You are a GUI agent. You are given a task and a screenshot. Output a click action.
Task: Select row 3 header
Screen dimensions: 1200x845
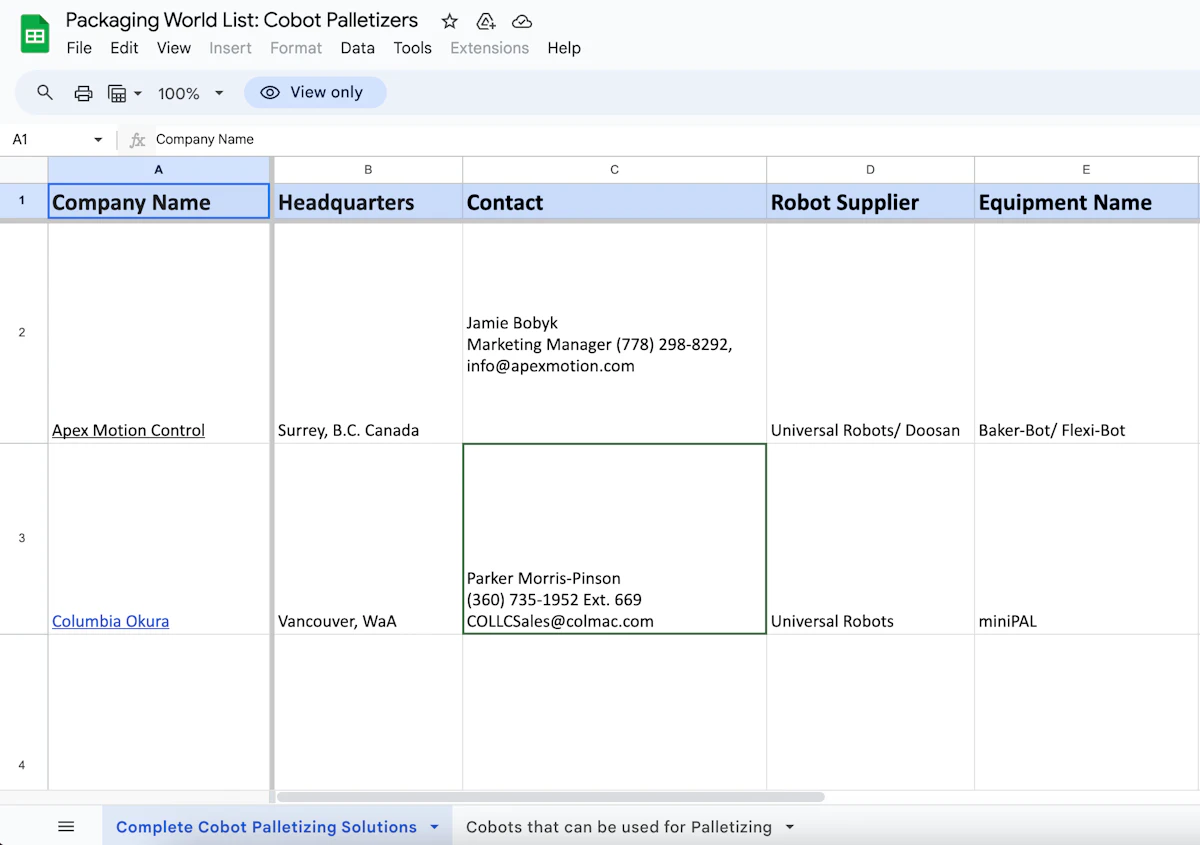tap(23, 538)
